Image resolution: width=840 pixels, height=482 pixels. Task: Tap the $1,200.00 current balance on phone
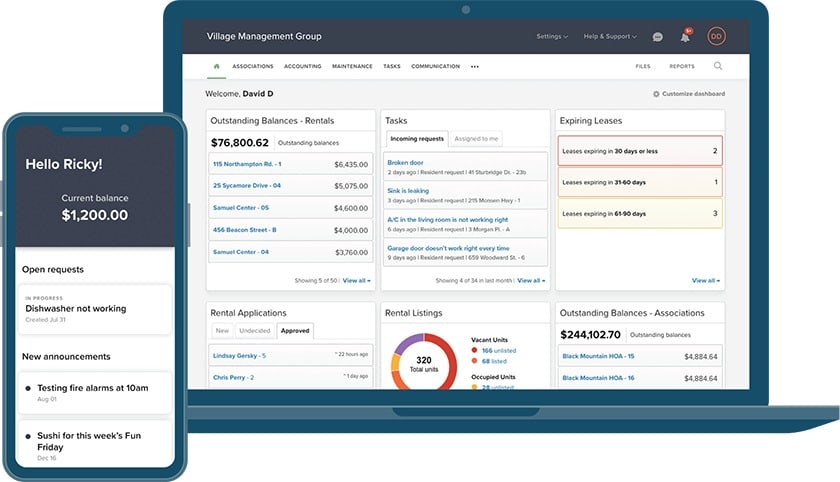click(95, 215)
